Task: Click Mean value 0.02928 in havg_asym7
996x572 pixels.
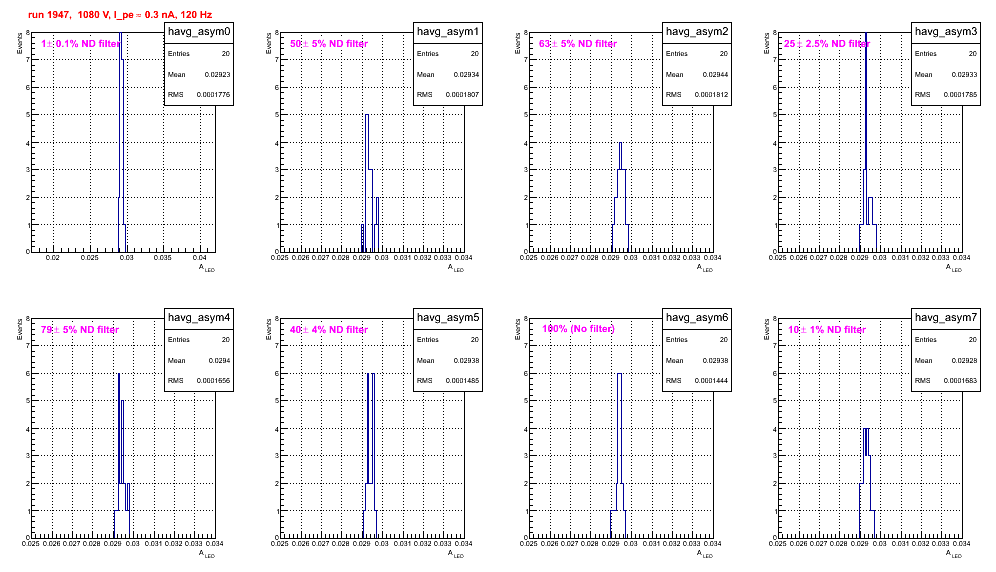Action: click(x=964, y=360)
